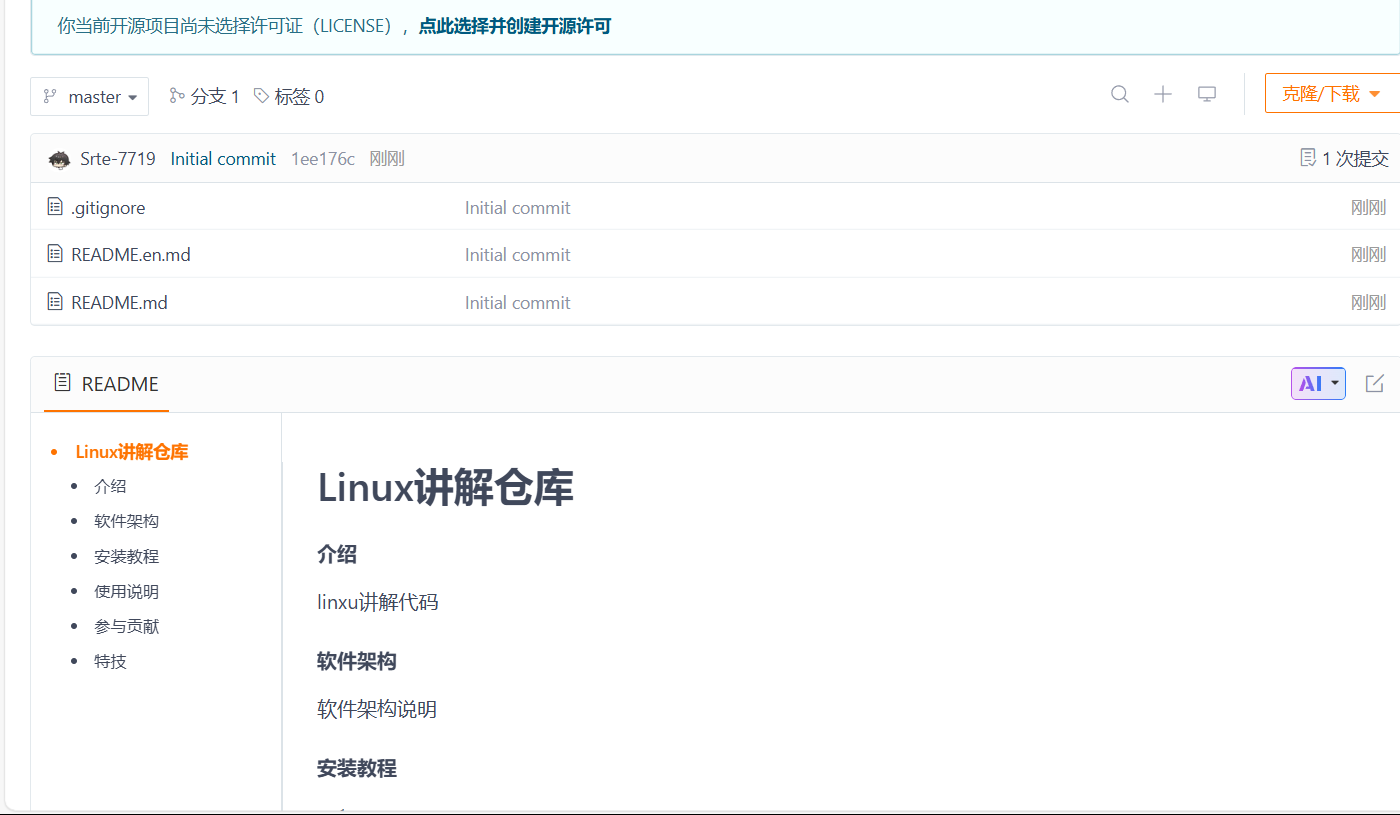This screenshot has height=815, width=1400.
Task: Click 刚刚 timestamp in README.md row
Action: [1368, 303]
